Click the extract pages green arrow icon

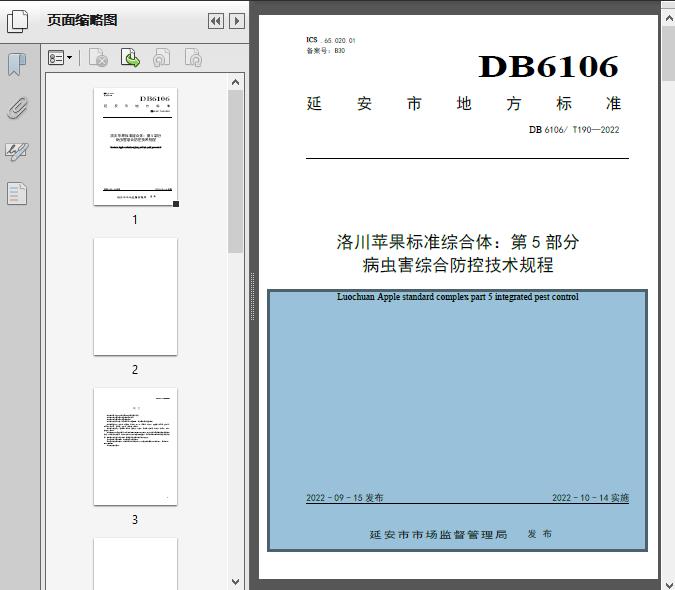click(x=130, y=58)
